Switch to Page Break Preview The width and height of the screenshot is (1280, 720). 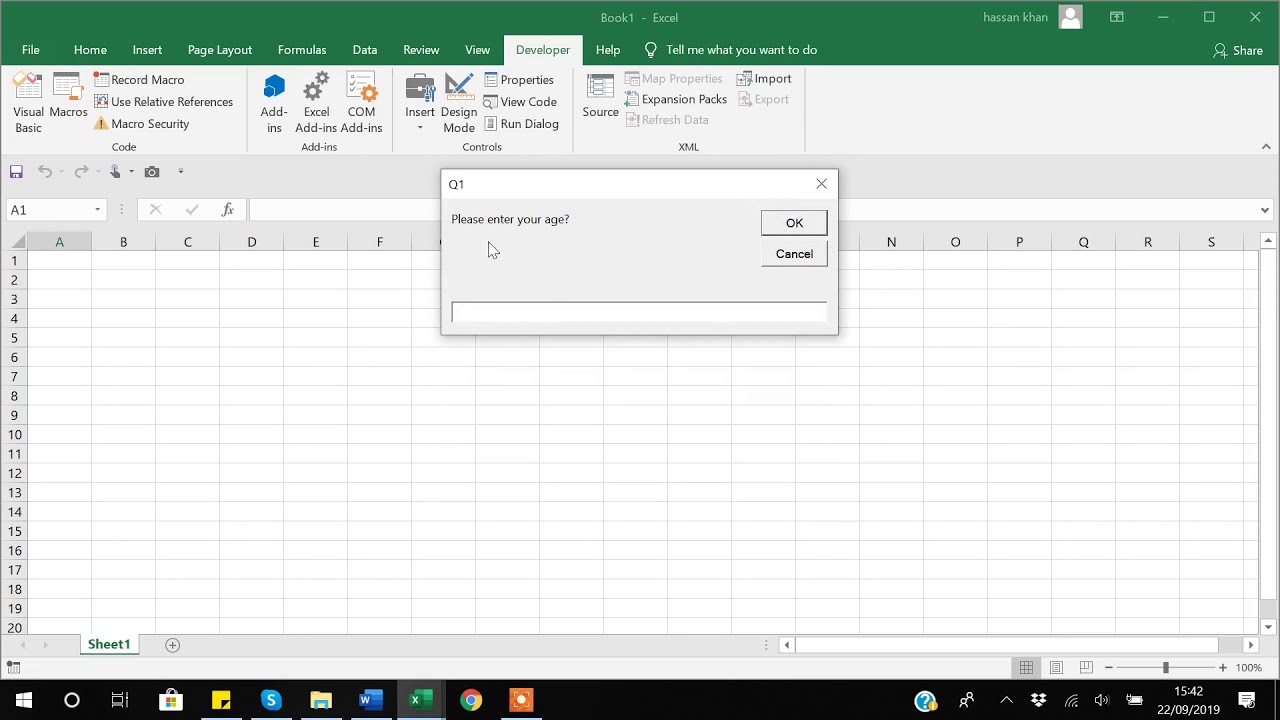(x=1086, y=667)
